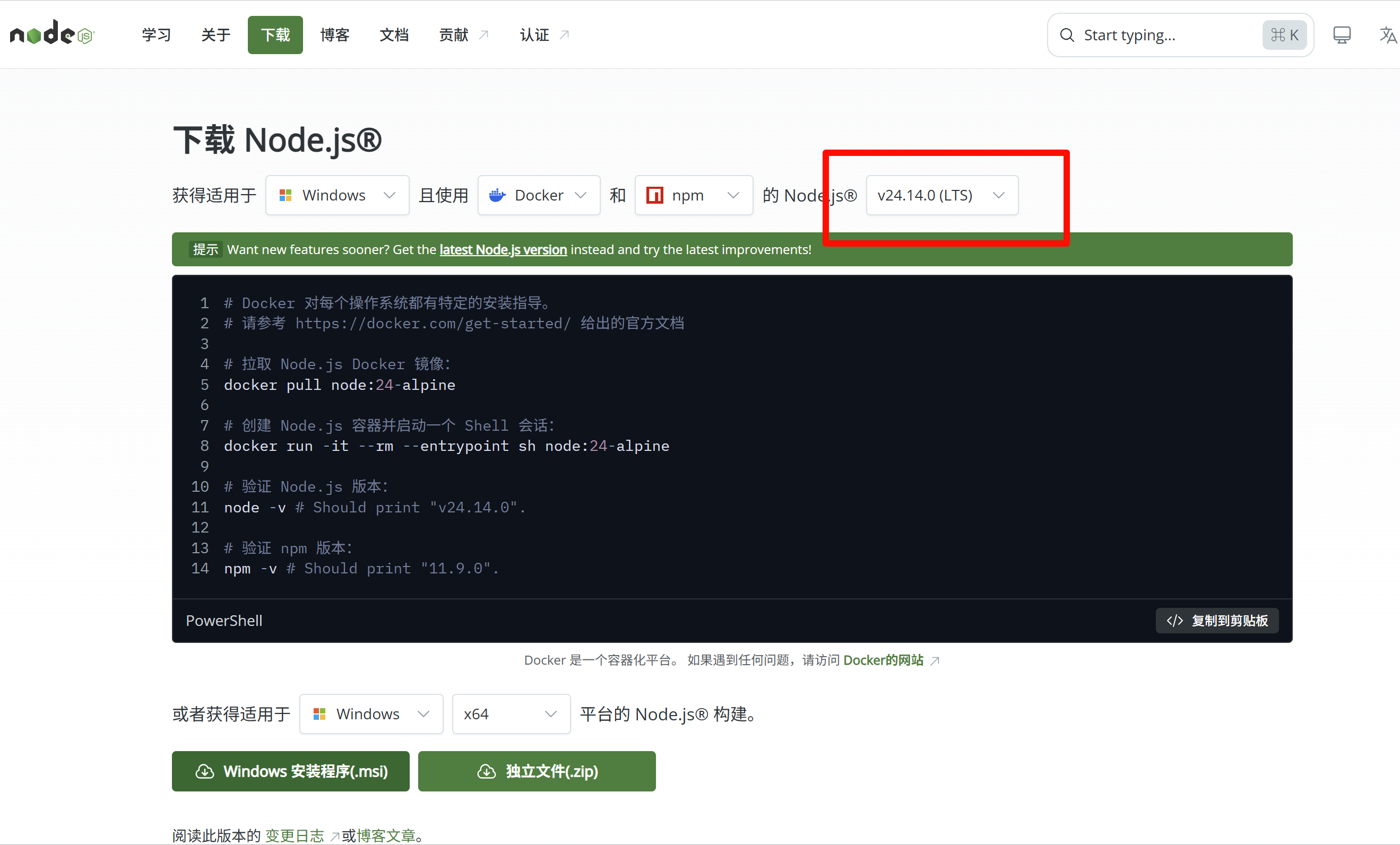Image resolution: width=1400 pixels, height=845 pixels.
Task: Open the npm package manager dropdown
Action: [693, 195]
